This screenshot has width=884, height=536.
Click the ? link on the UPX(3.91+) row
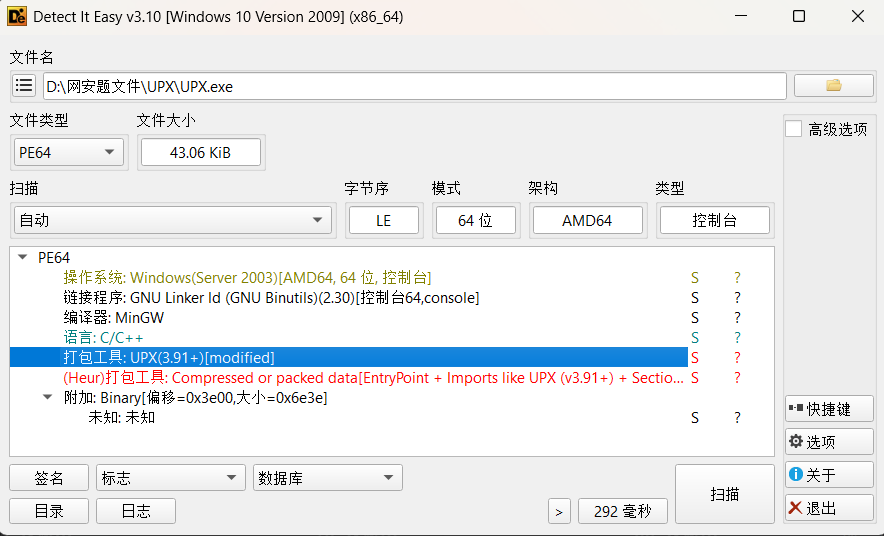coord(737,357)
